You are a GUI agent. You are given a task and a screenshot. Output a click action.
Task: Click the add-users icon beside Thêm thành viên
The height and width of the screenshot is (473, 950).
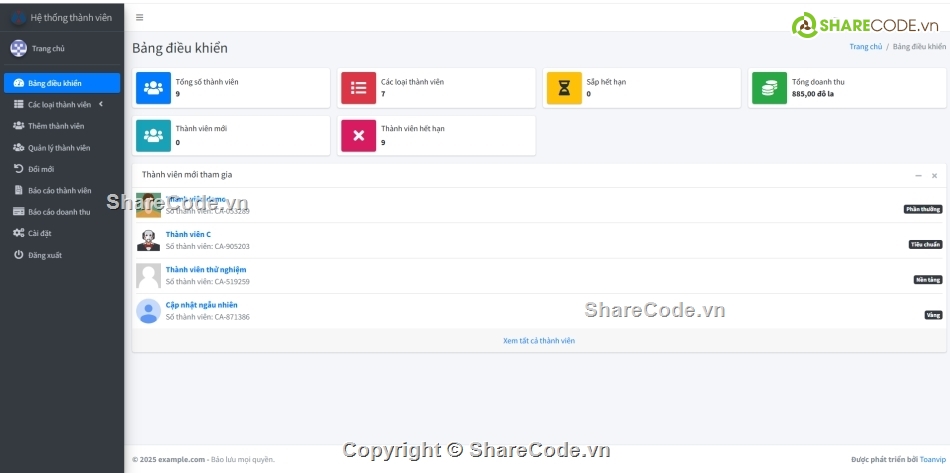click(19, 126)
